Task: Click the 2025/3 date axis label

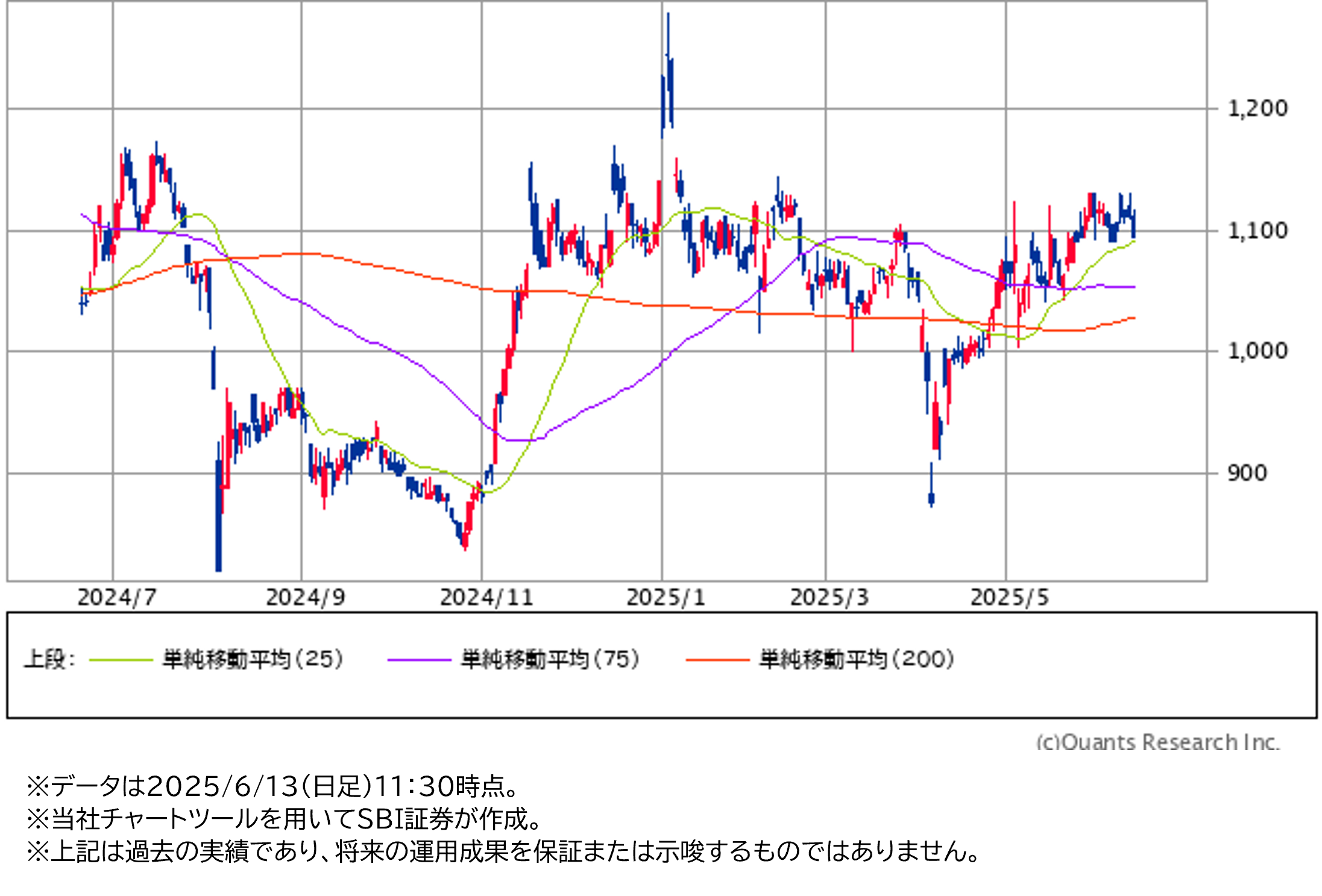Action: point(829,598)
